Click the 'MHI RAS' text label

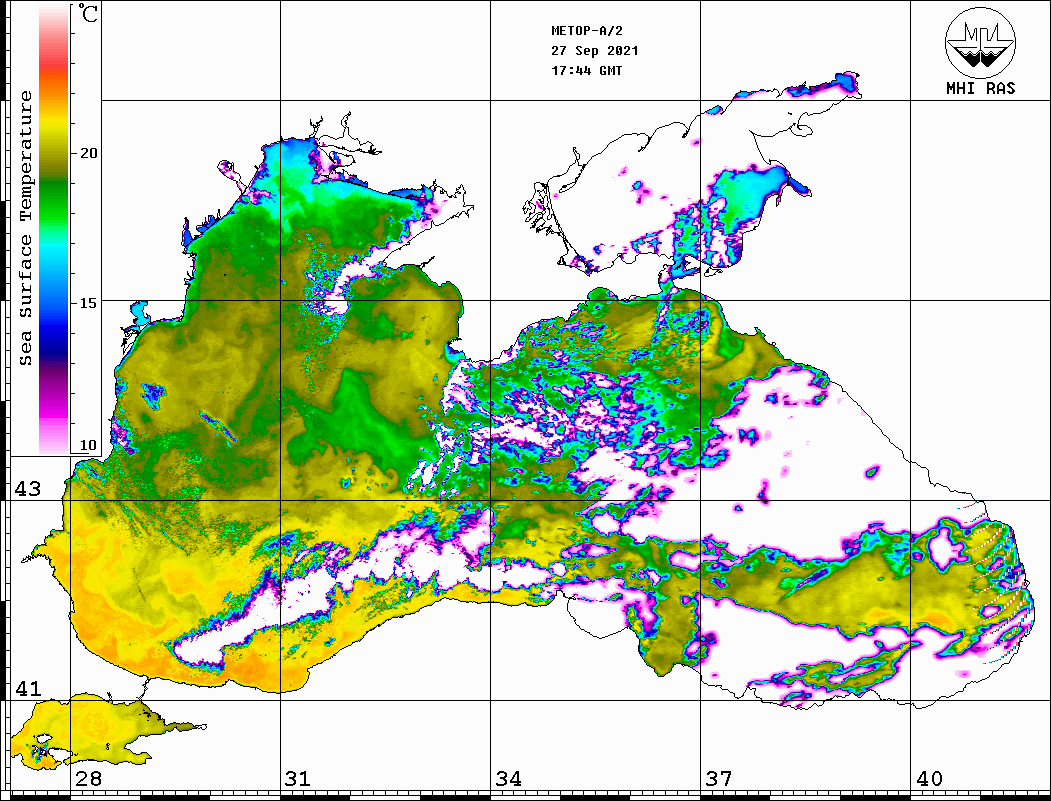click(x=980, y=88)
